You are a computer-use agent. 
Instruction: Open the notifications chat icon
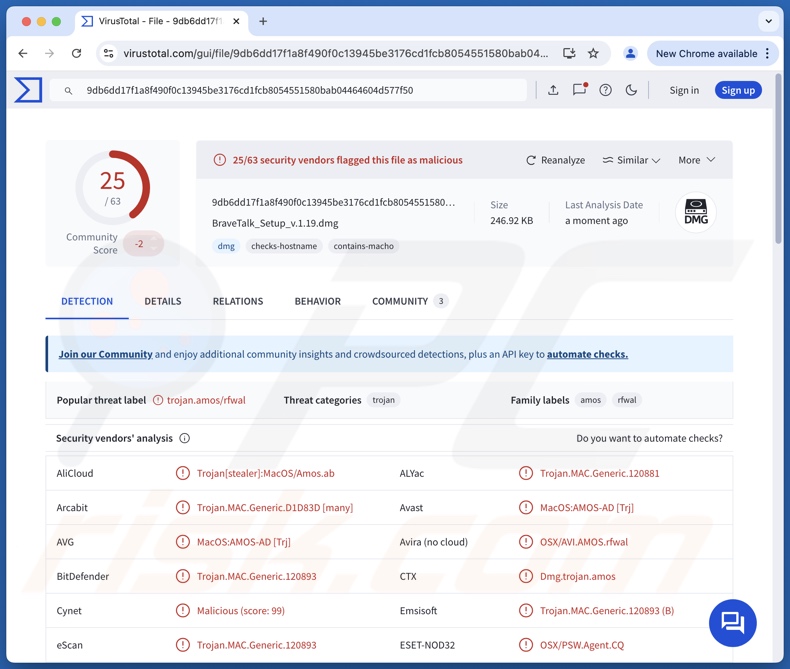coord(579,90)
